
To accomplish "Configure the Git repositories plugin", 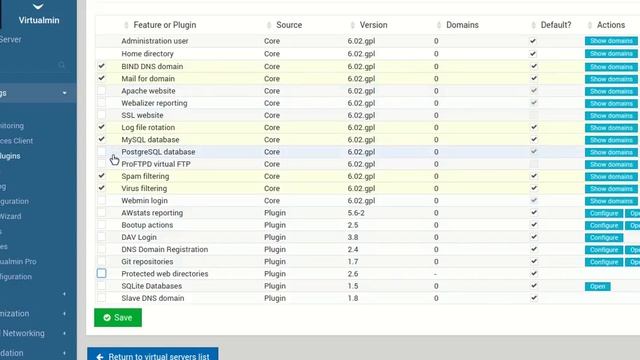I will click(604, 262).
